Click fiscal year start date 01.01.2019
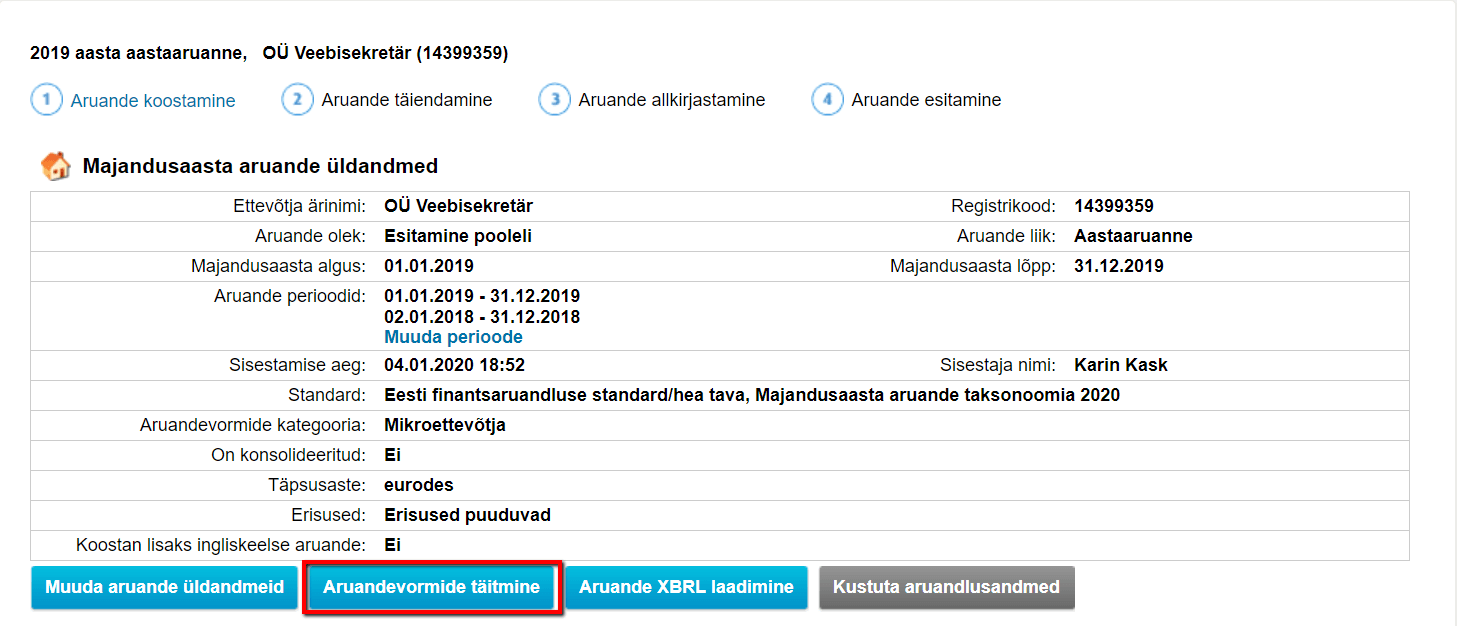This screenshot has width=1457, height=626. (429, 267)
